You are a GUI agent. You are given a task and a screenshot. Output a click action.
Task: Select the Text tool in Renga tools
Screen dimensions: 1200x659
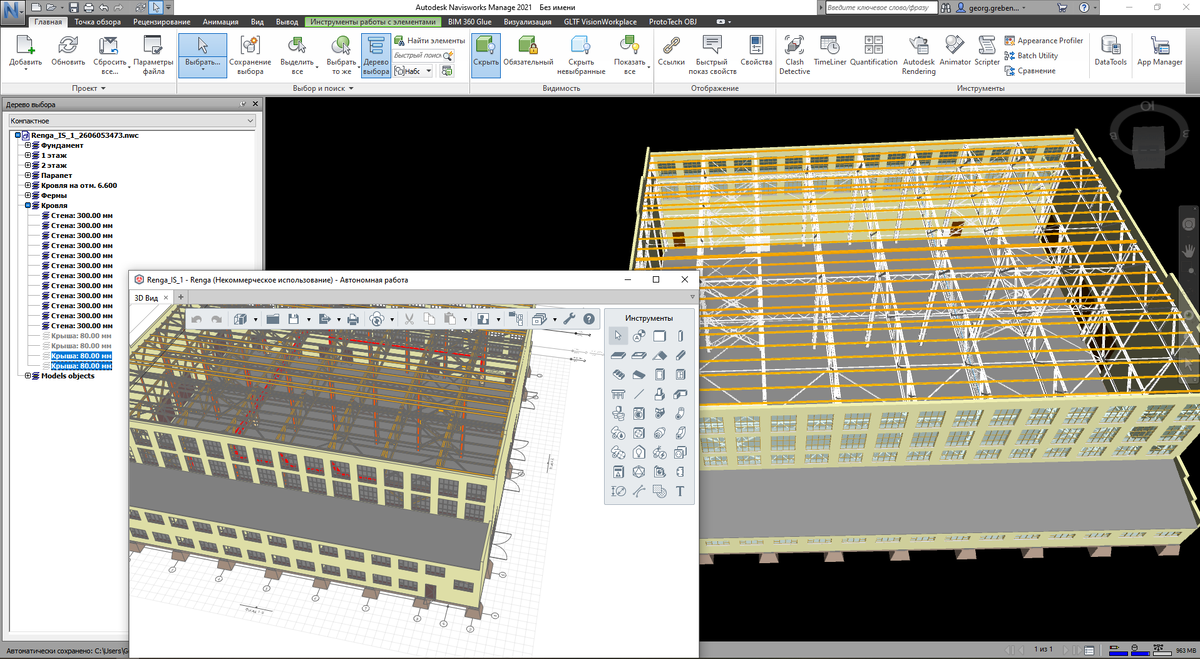680,491
